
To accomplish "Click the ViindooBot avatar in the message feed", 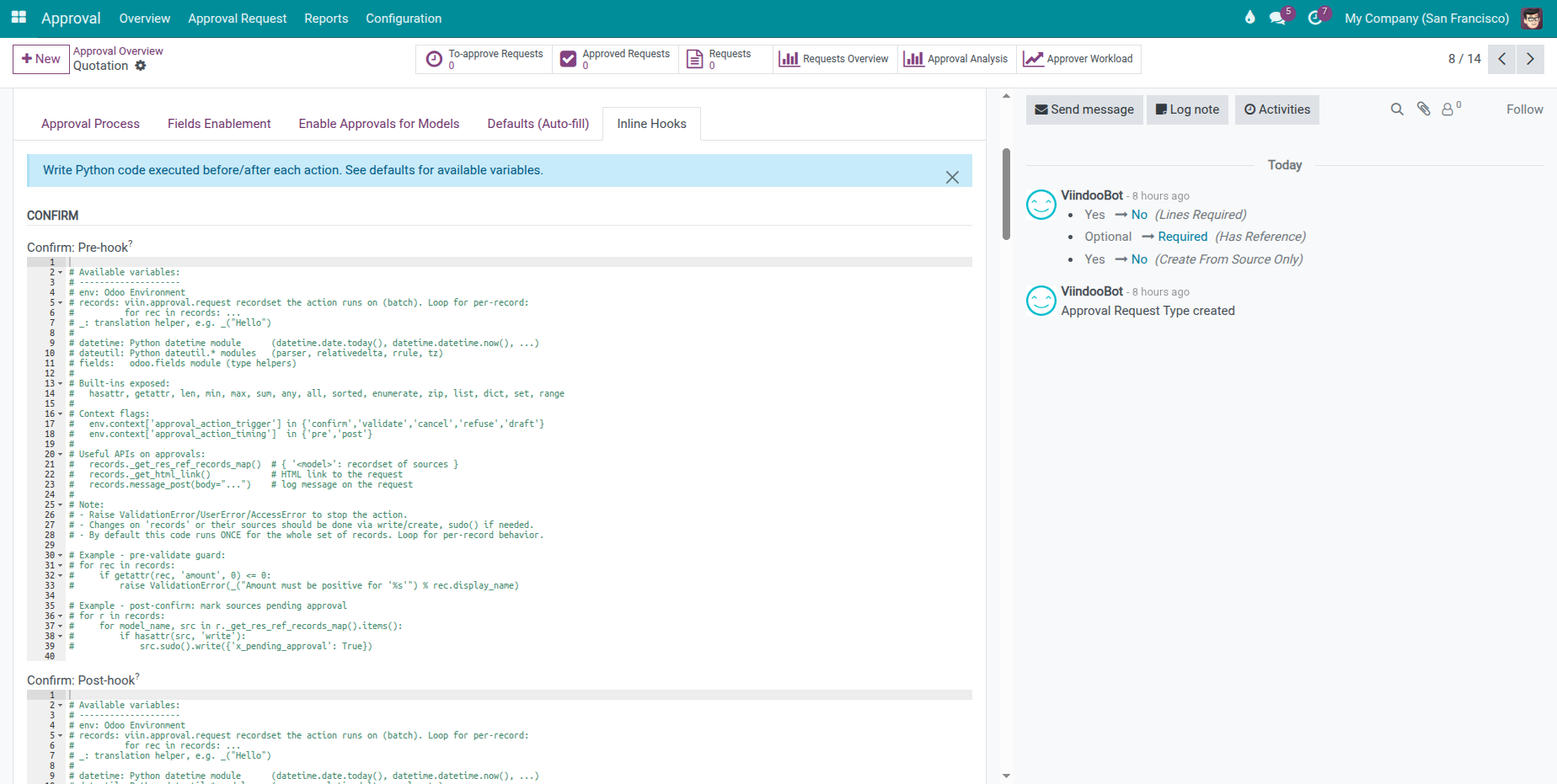I will click(1041, 205).
